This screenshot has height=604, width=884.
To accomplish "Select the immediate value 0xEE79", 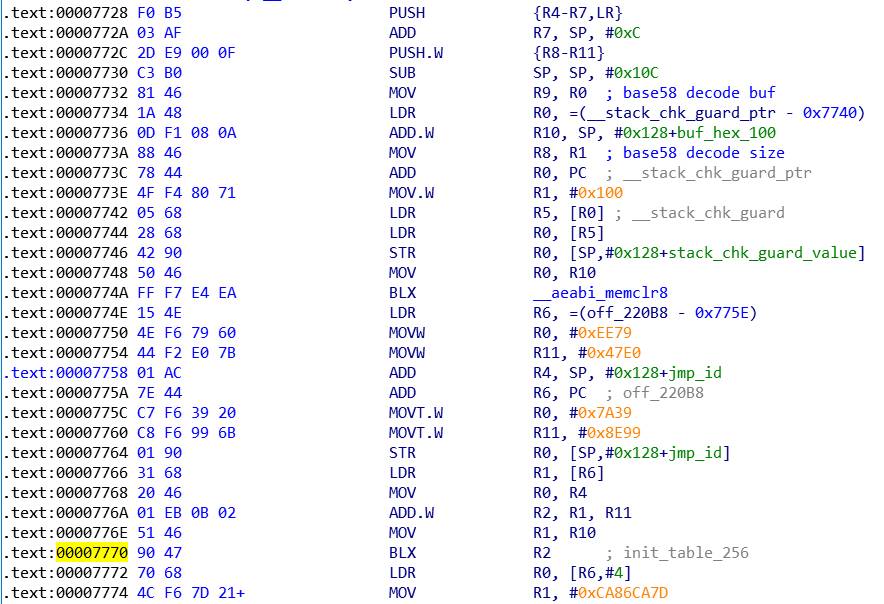I will point(605,333).
